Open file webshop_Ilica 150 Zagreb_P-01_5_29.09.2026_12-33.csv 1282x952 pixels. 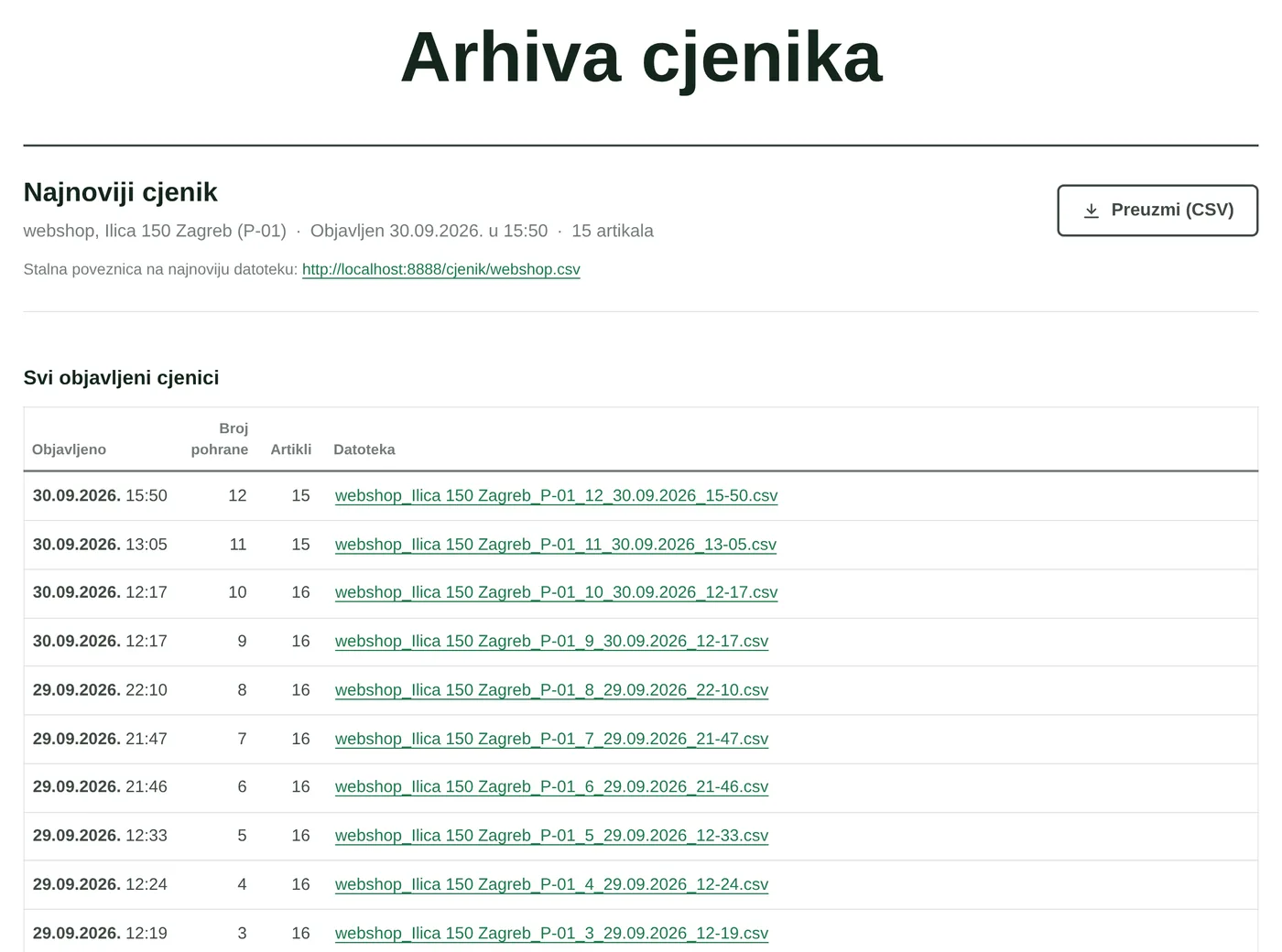click(552, 835)
